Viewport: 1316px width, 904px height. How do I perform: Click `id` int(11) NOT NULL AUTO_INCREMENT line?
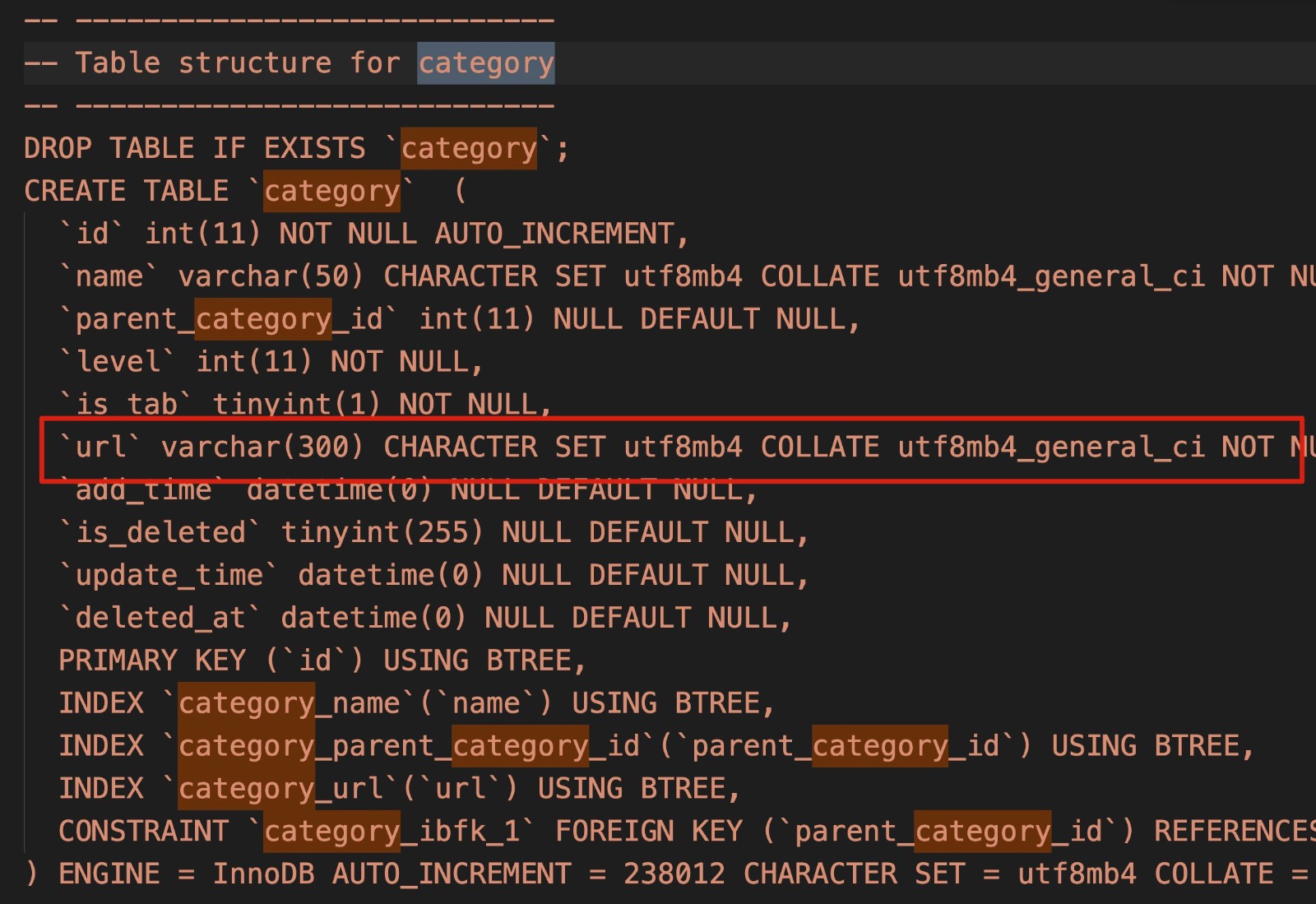point(373,234)
